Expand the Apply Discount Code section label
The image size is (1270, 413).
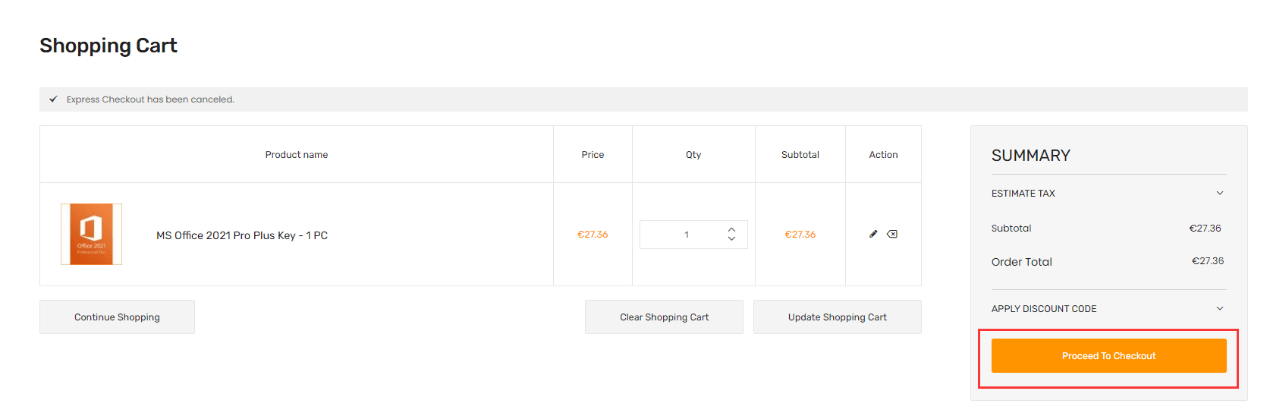point(1044,309)
